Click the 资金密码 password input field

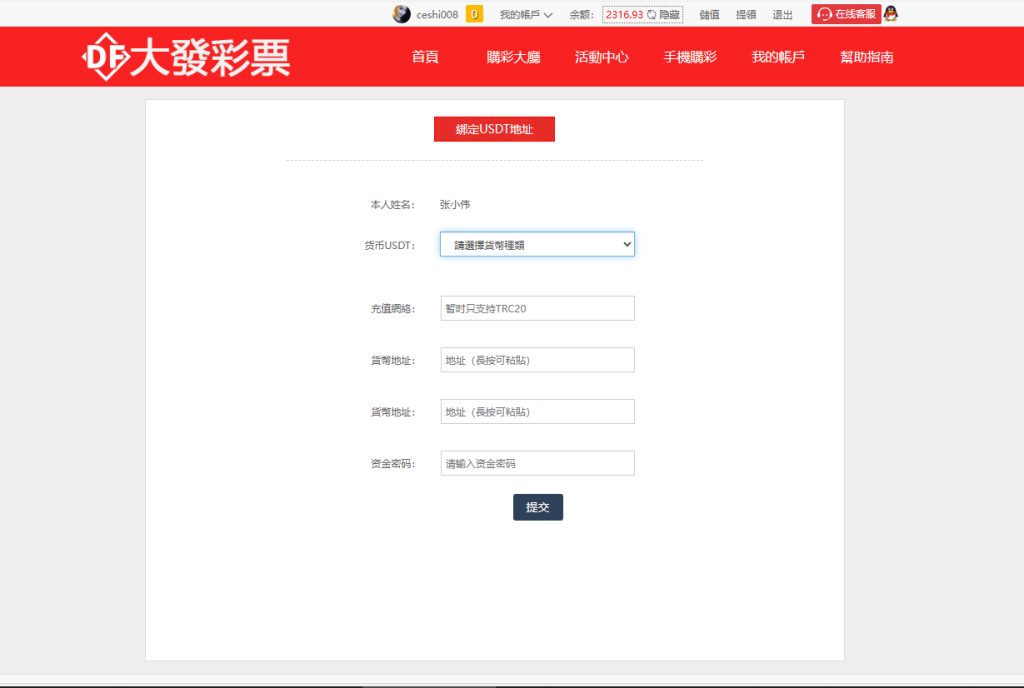pyautogui.click(x=537, y=462)
